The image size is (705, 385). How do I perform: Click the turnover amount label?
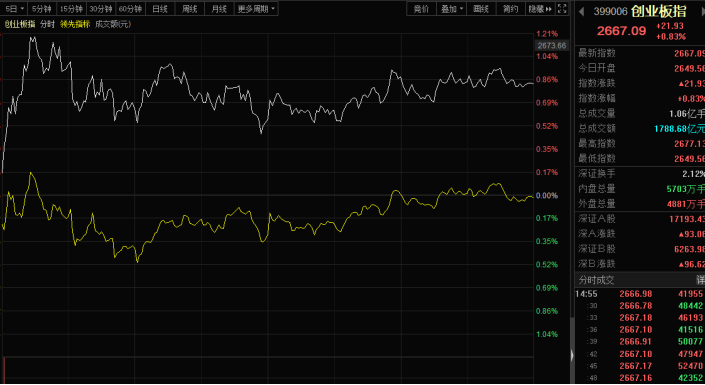click(x=113, y=24)
